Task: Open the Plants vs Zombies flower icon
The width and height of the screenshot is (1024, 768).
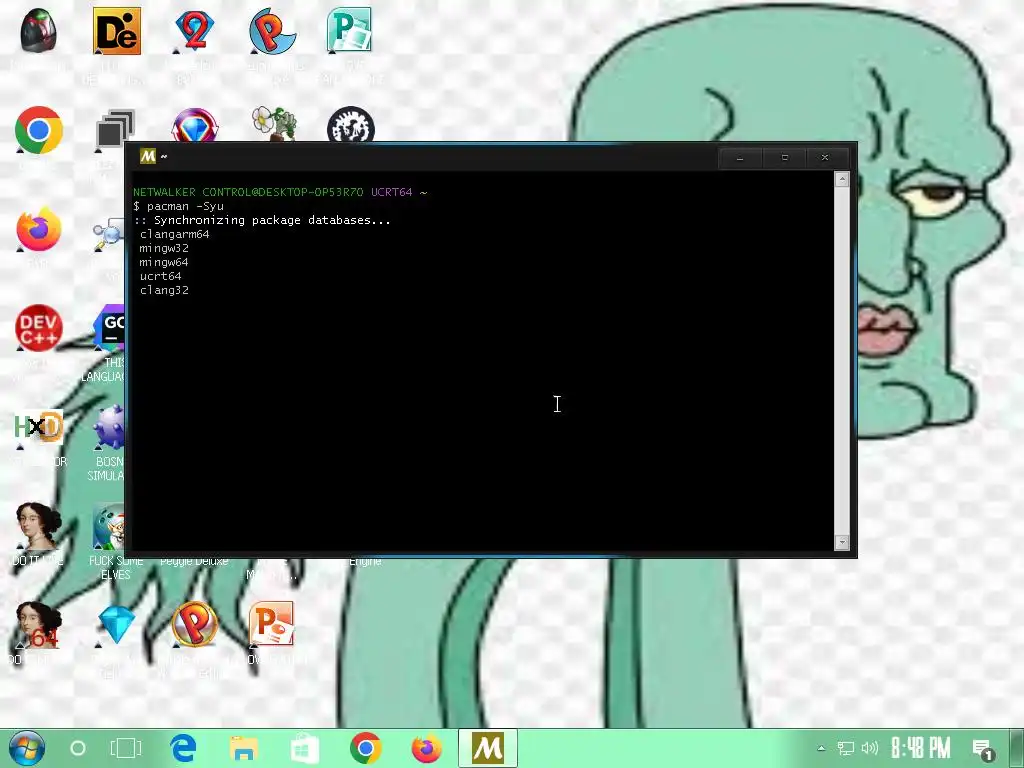Action: tap(274, 123)
